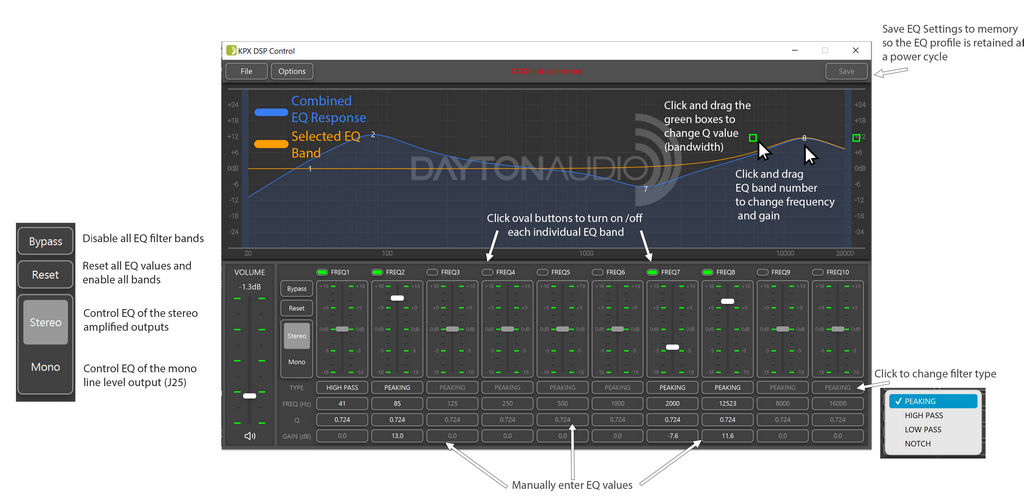Disable the FREQ8 band oval button

pos(708,272)
